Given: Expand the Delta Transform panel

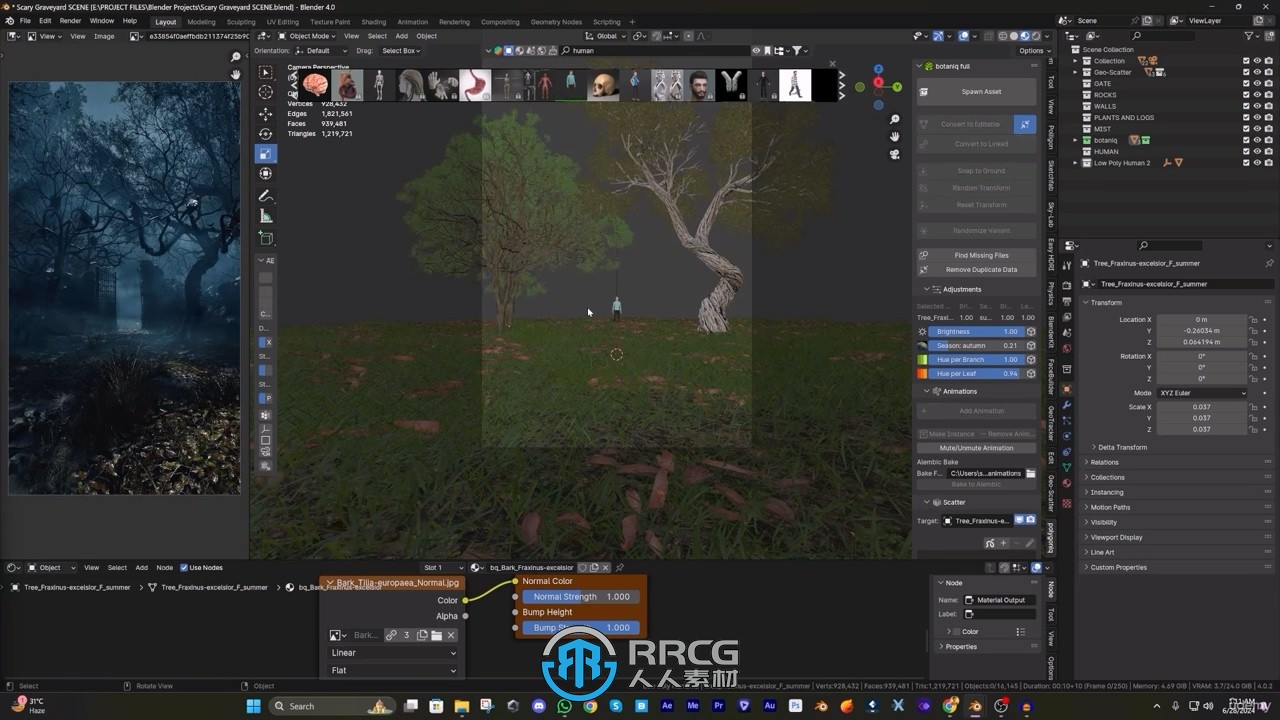Looking at the screenshot, I should click(1123, 447).
